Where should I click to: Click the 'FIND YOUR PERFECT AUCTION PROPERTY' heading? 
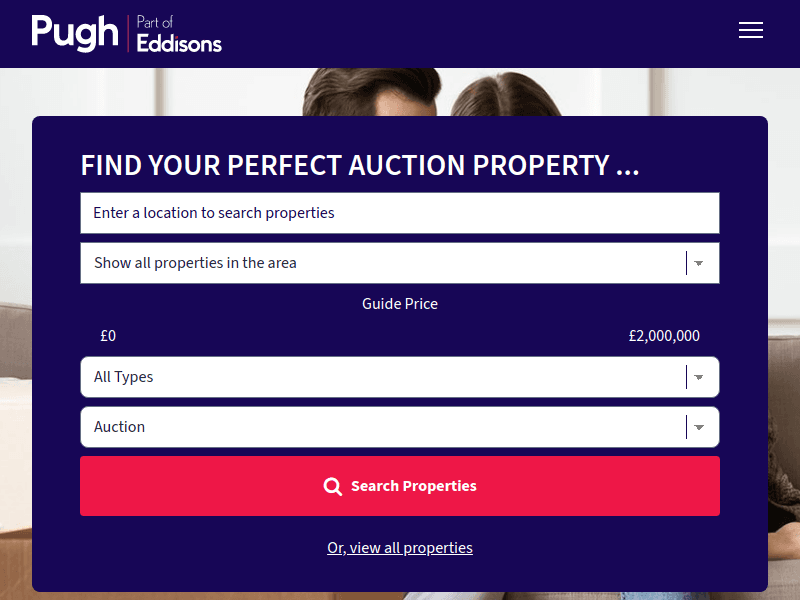(x=359, y=165)
